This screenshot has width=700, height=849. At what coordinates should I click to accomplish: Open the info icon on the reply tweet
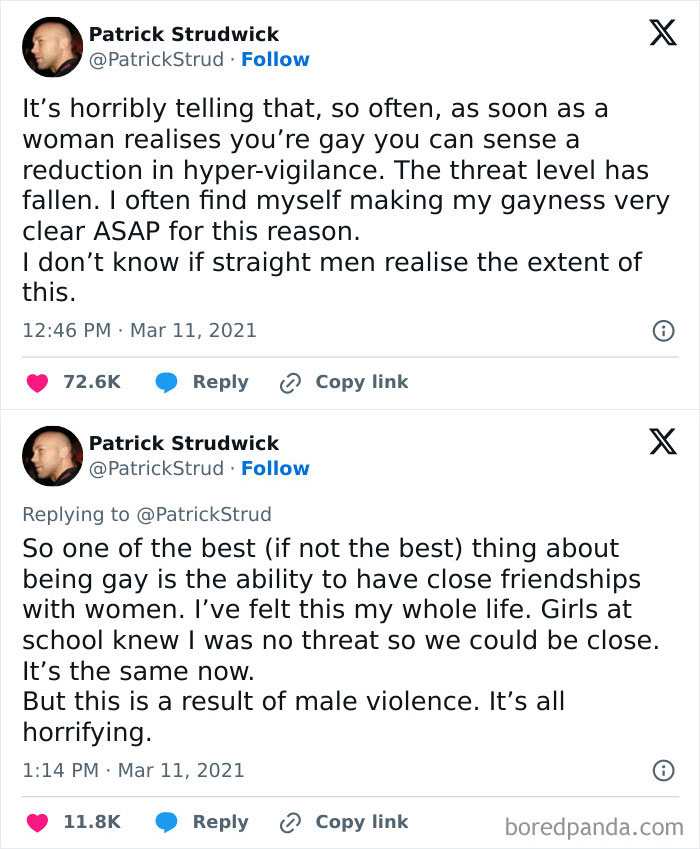click(x=663, y=770)
